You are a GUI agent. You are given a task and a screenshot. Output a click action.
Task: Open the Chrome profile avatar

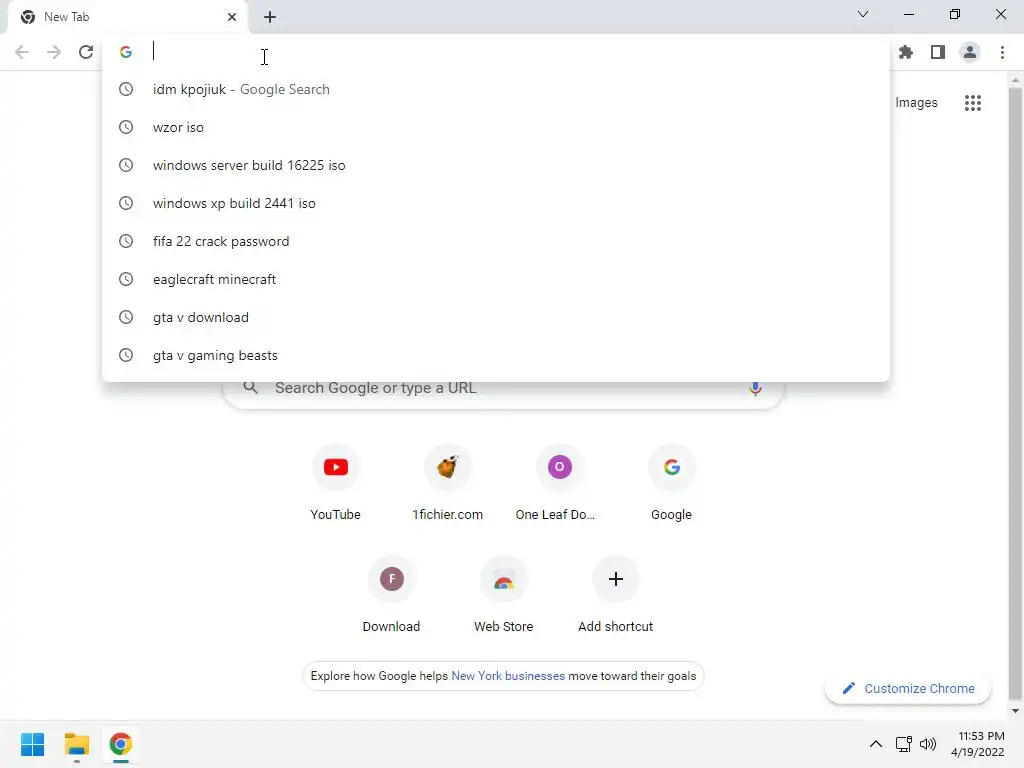970,52
